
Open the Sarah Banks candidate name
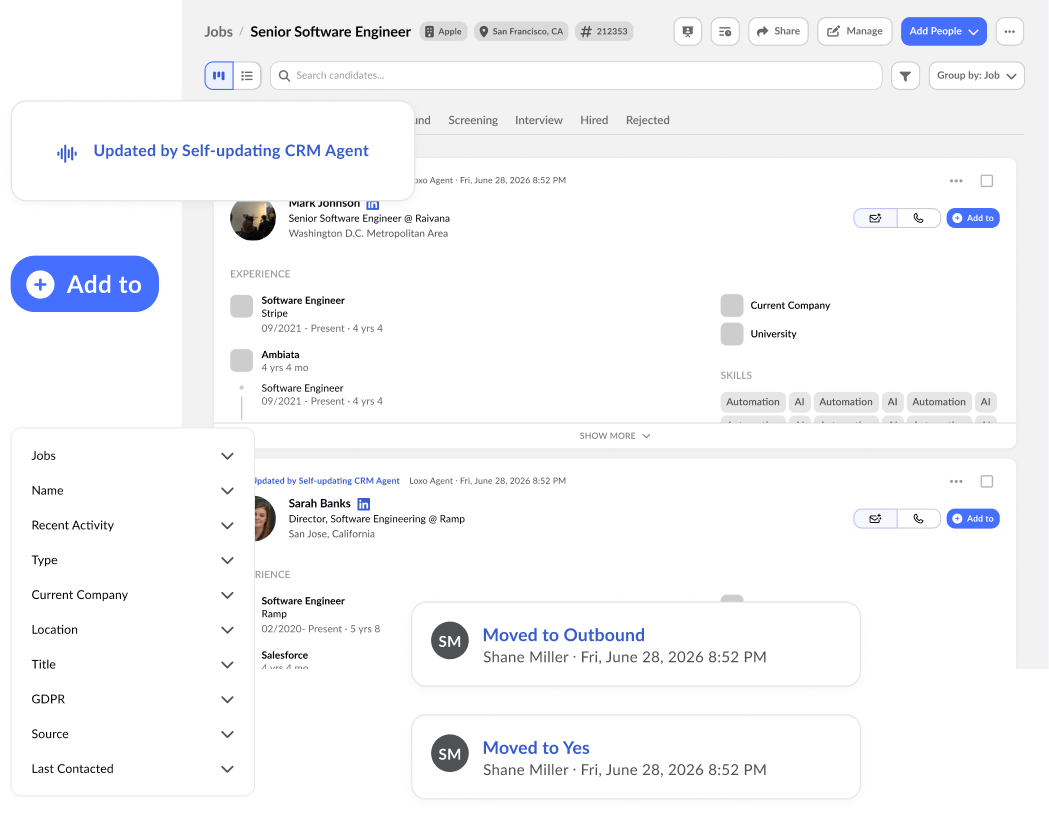click(319, 503)
